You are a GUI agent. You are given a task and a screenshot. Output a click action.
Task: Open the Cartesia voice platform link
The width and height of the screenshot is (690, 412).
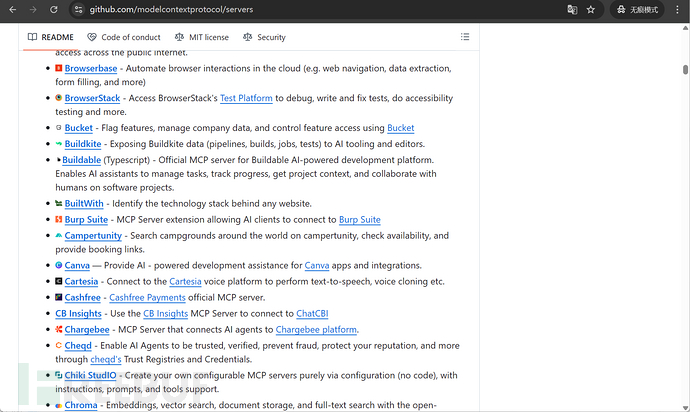pyautogui.click(x=185, y=281)
